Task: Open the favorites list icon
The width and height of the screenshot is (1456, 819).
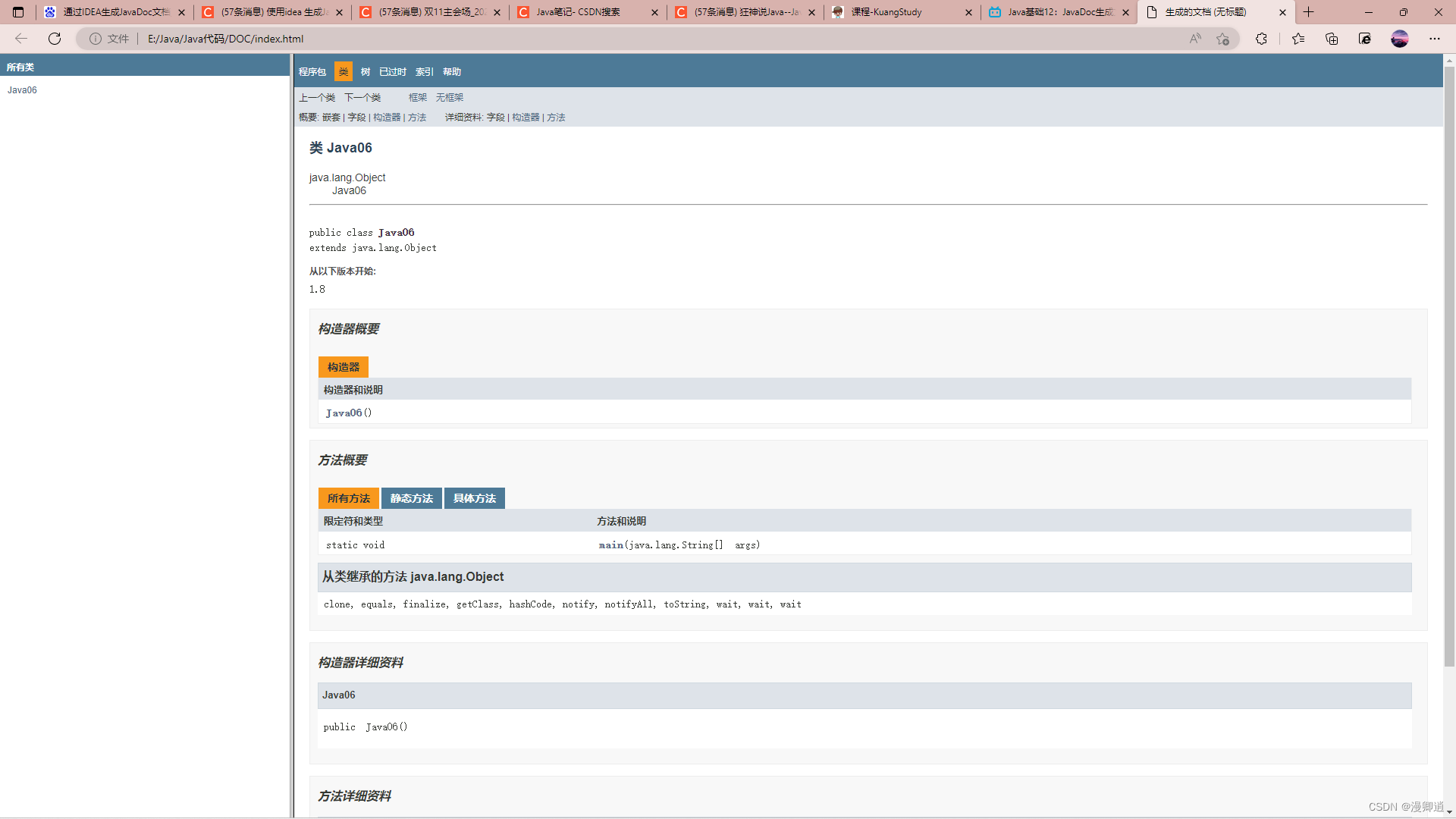Action: tap(1298, 39)
